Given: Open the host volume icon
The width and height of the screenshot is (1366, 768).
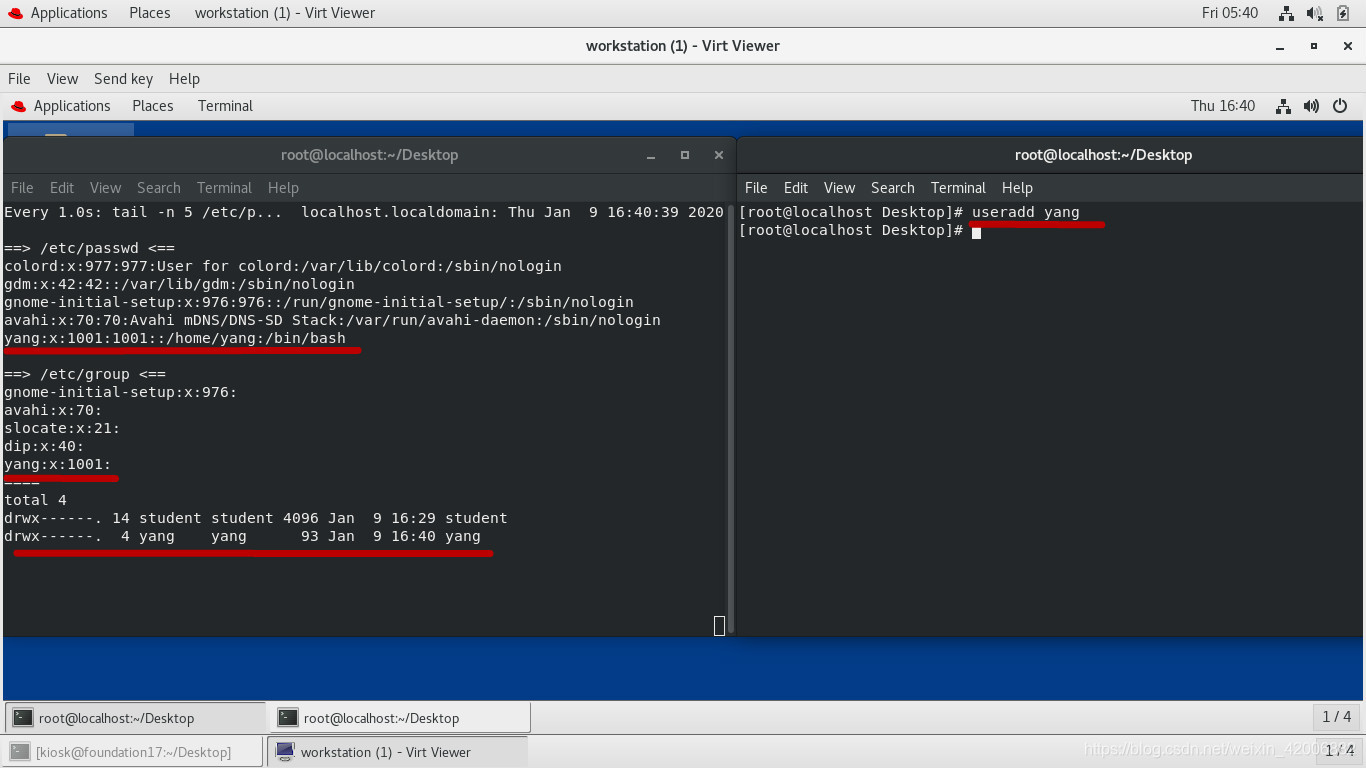Looking at the screenshot, I should [x=1315, y=13].
